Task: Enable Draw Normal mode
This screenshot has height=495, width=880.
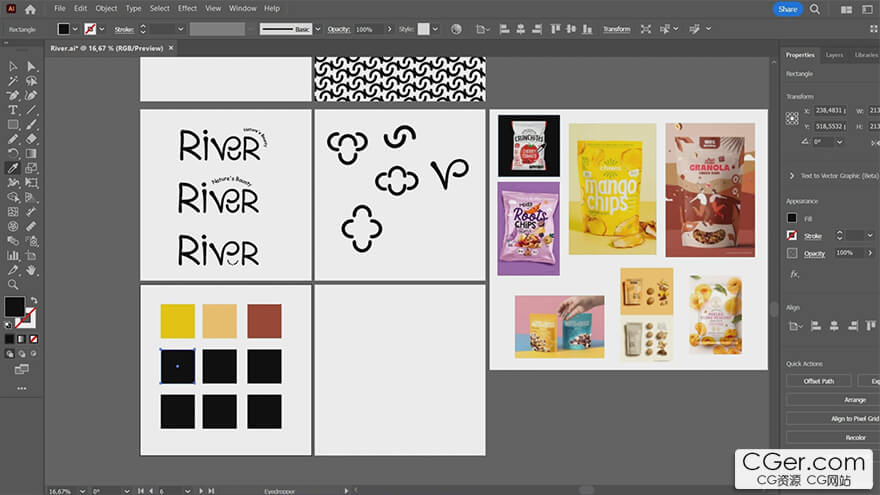Action: coord(10,354)
